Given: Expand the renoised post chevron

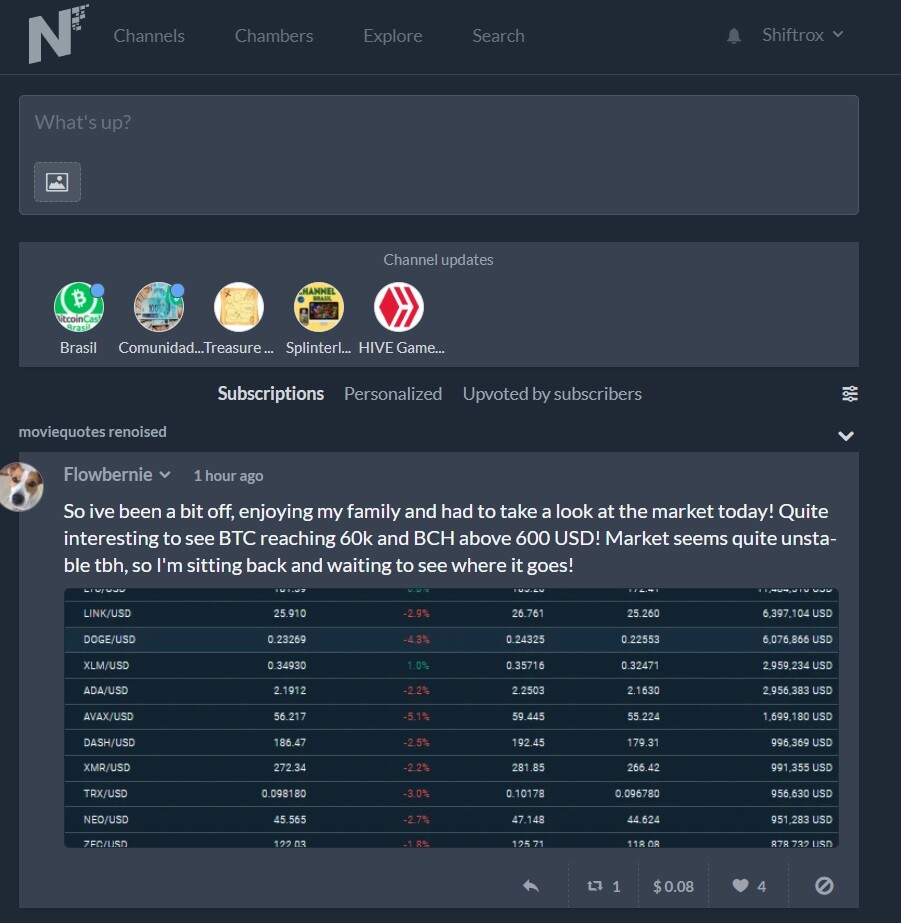Looking at the screenshot, I should tap(846, 436).
